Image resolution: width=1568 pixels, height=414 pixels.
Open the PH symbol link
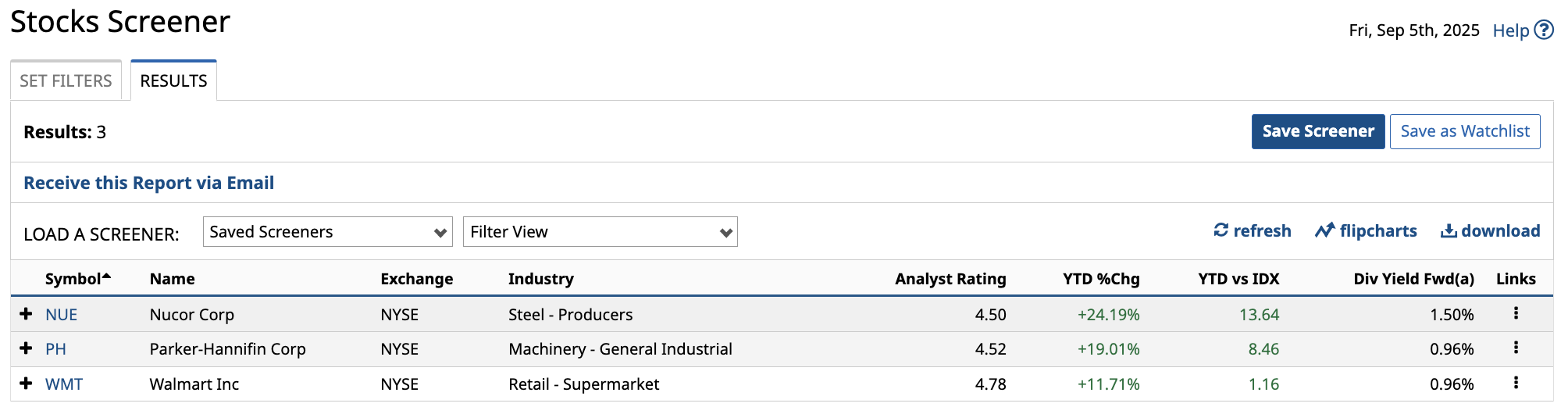pyautogui.click(x=55, y=349)
